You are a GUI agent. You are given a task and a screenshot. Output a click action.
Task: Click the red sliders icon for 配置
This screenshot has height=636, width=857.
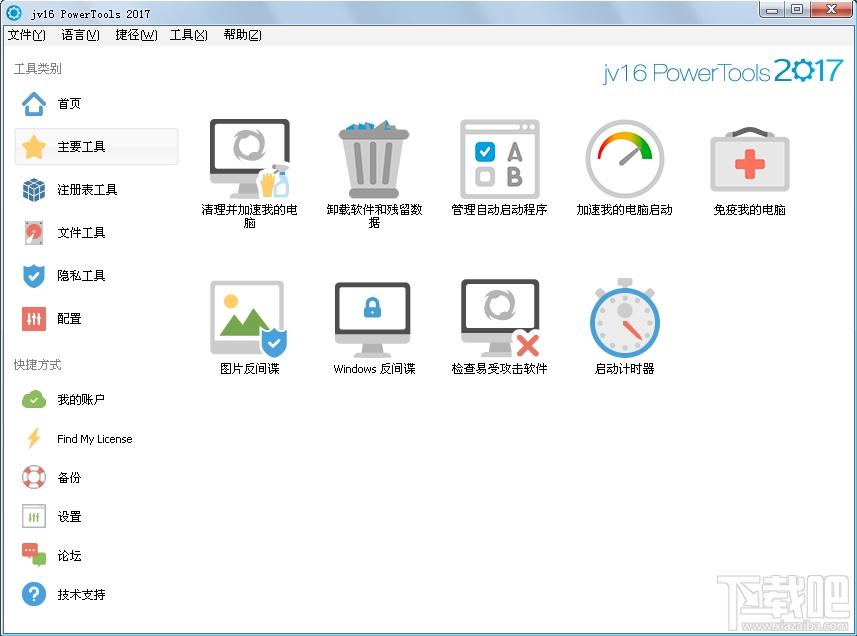point(34,319)
